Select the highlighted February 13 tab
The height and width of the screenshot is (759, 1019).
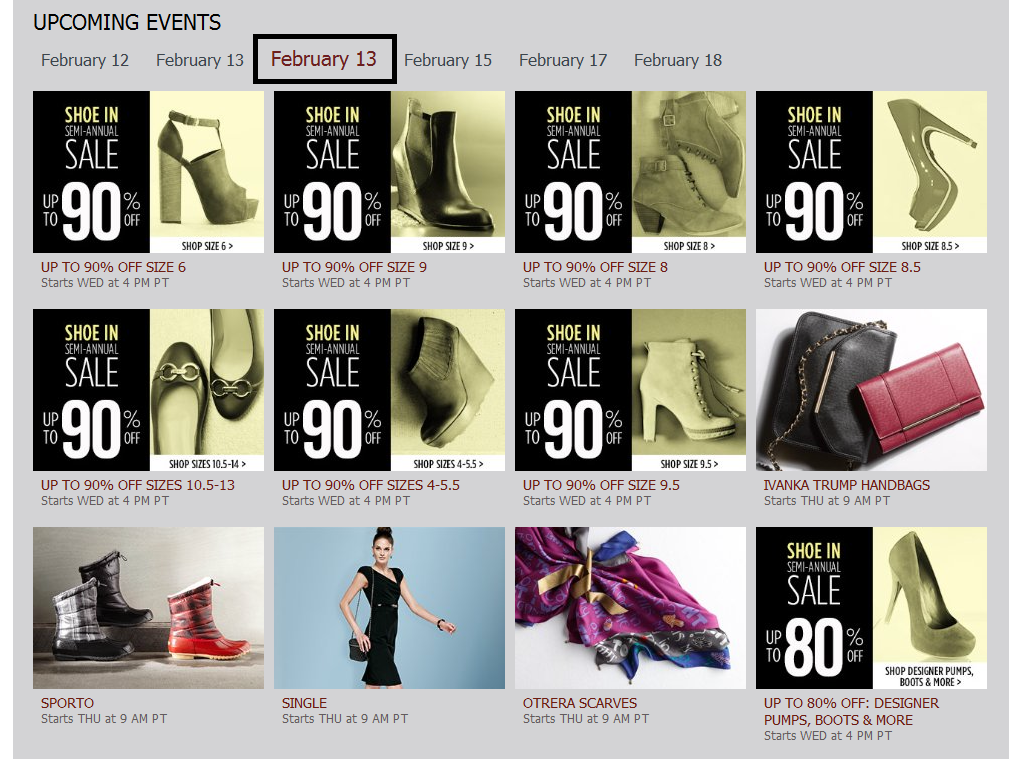[x=324, y=59]
